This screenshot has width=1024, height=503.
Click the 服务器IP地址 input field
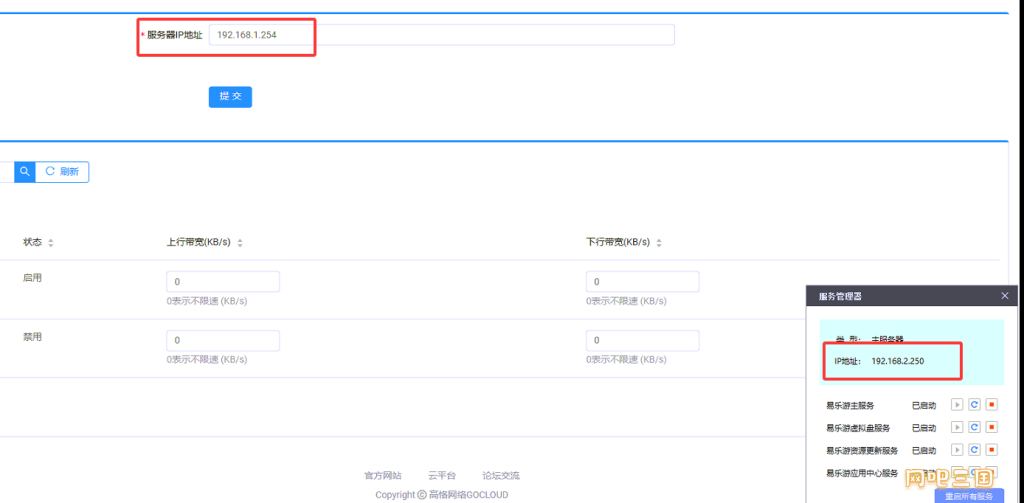click(441, 35)
